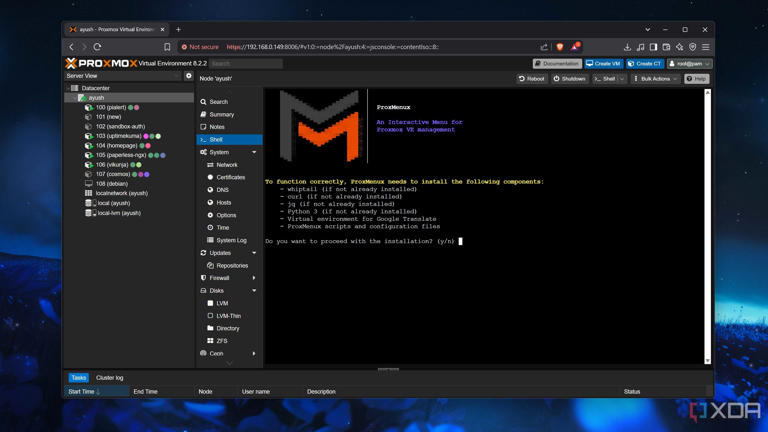Click the Brave Shields icon in address bar
768x432 pixels.
tap(560, 47)
